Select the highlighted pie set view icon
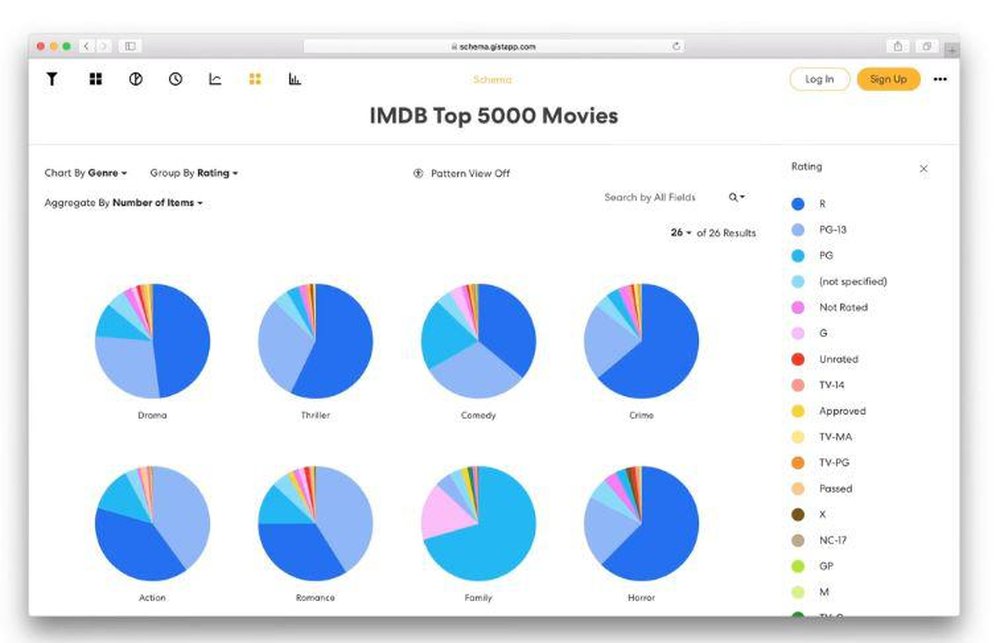 tap(255, 79)
